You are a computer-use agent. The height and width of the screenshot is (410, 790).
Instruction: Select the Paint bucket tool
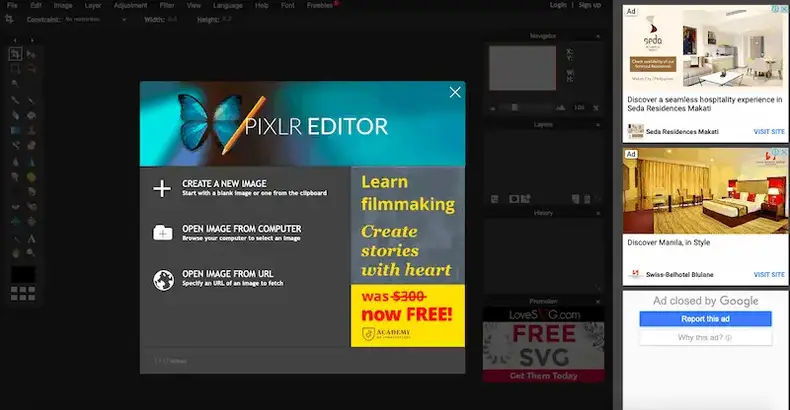[31, 115]
